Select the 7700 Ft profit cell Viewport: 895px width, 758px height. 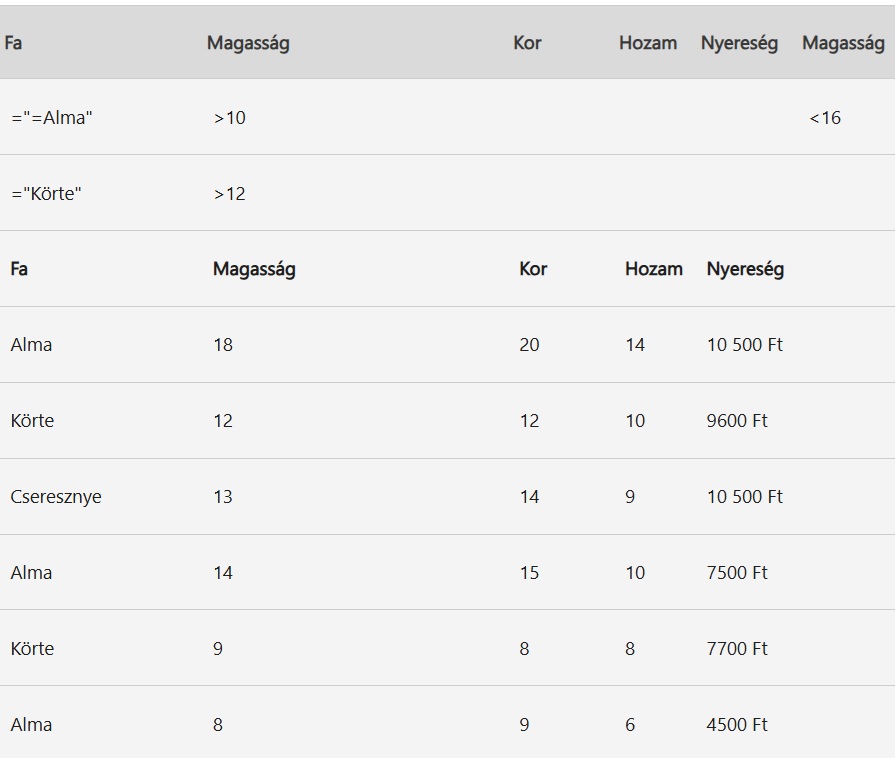point(737,649)
